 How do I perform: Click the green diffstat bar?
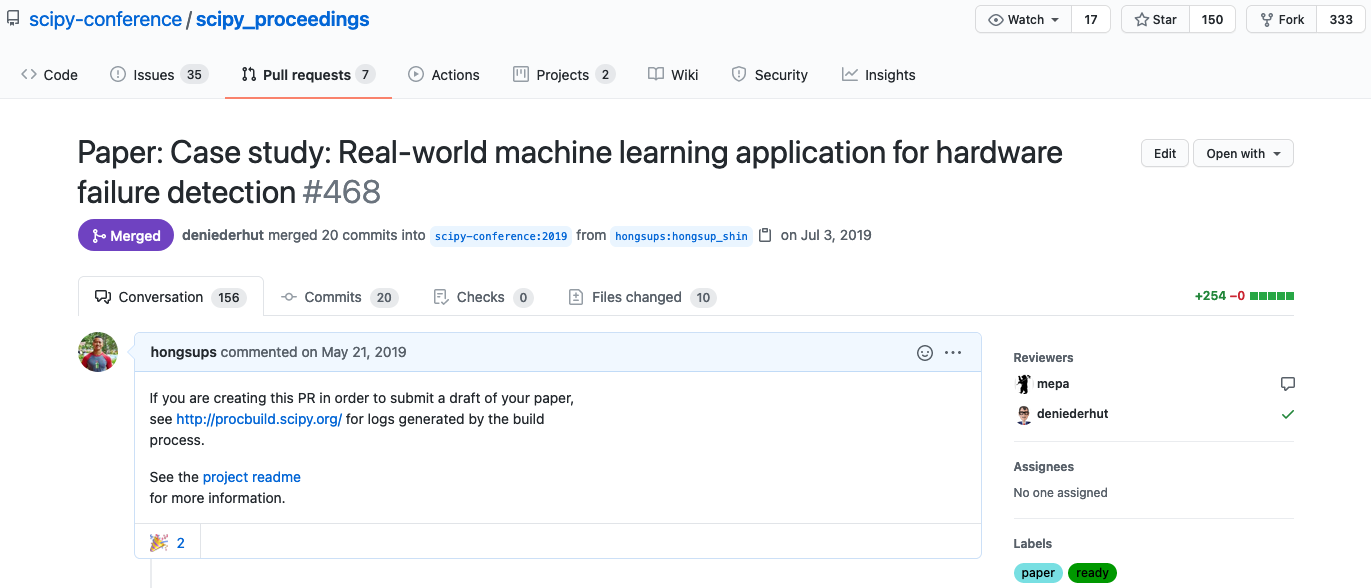(x=1272, y=297)
